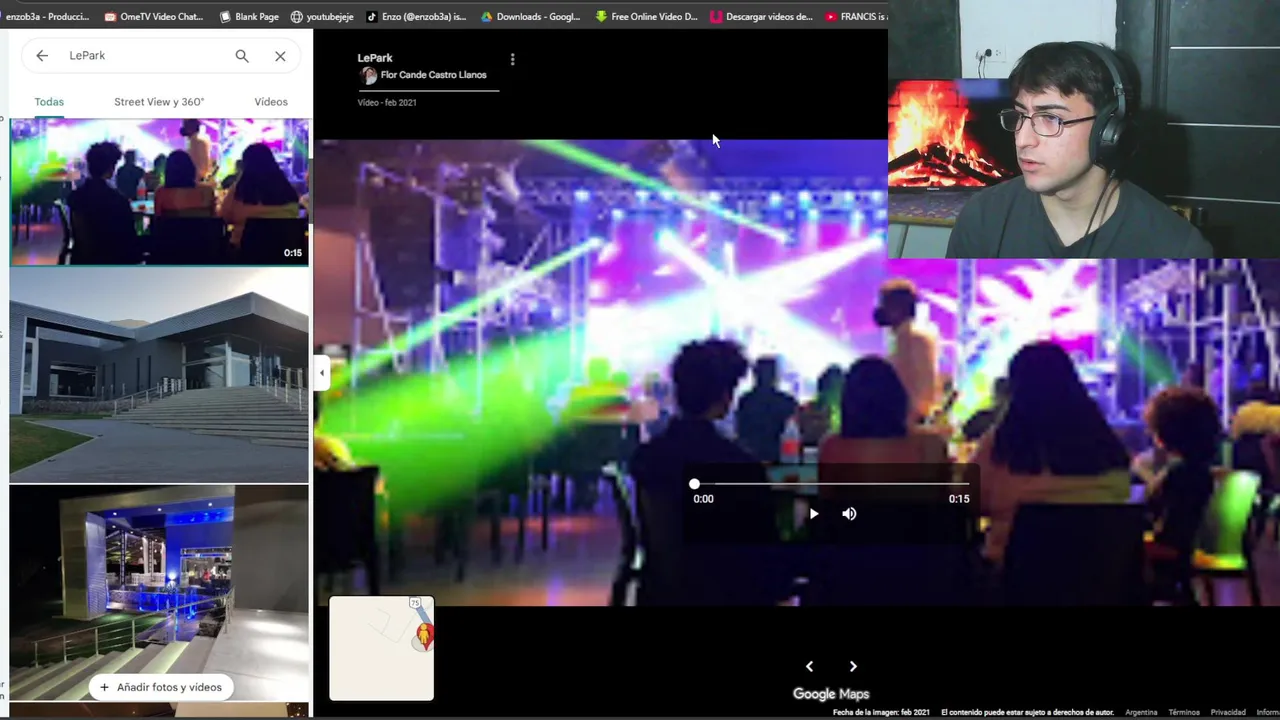Viewport: 1280px width, 720px height.
Task: Click Fecha de la imagen: feb 2021 text
Action: (x=881, y=713)
